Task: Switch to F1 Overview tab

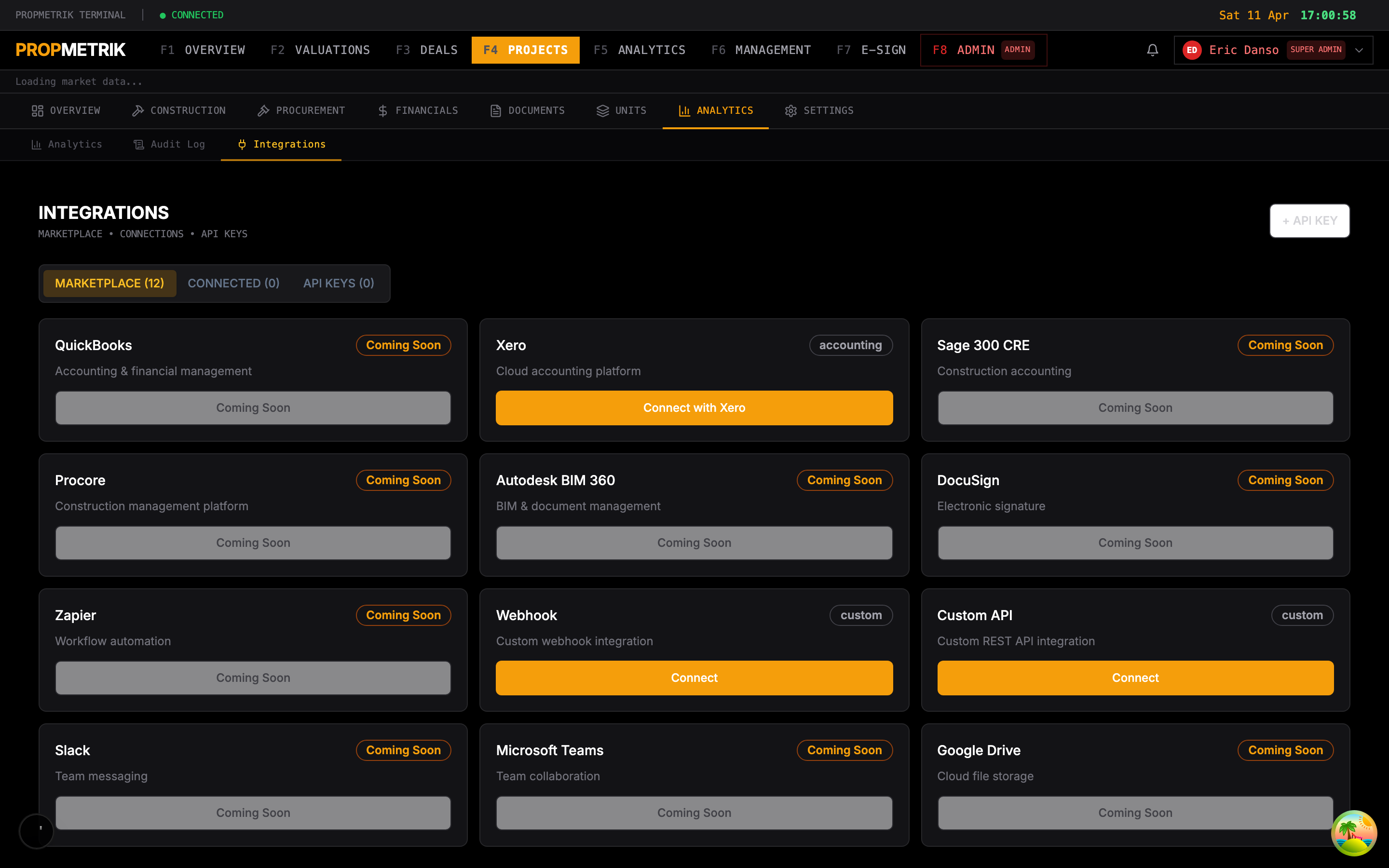Action: 203,50
